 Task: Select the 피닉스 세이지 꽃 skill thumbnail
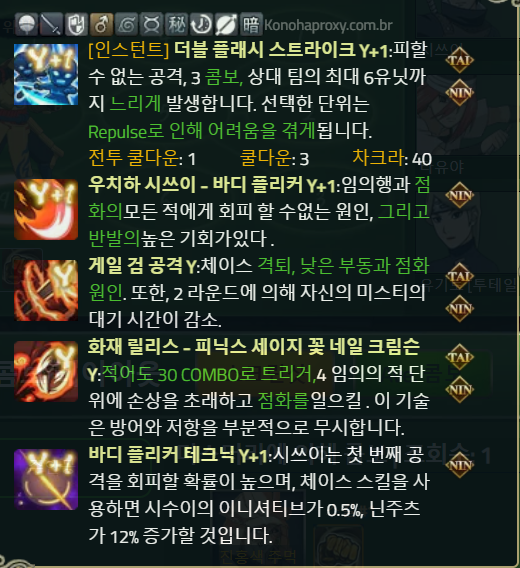click(46, 371)
